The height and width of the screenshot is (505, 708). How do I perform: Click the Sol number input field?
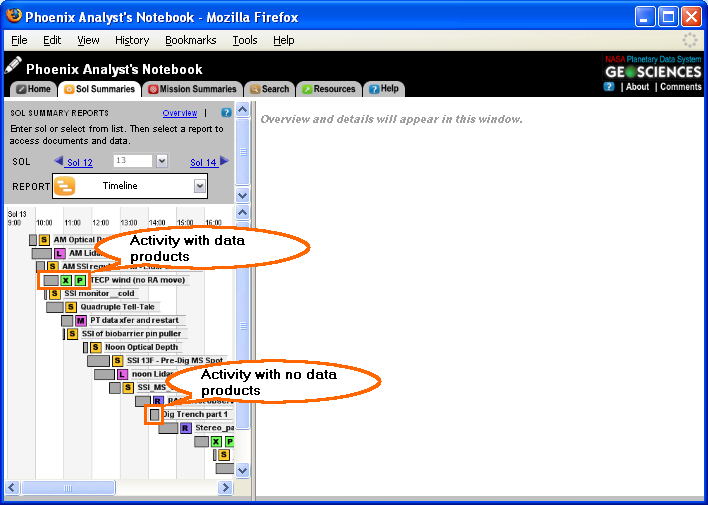click(132, 161)
